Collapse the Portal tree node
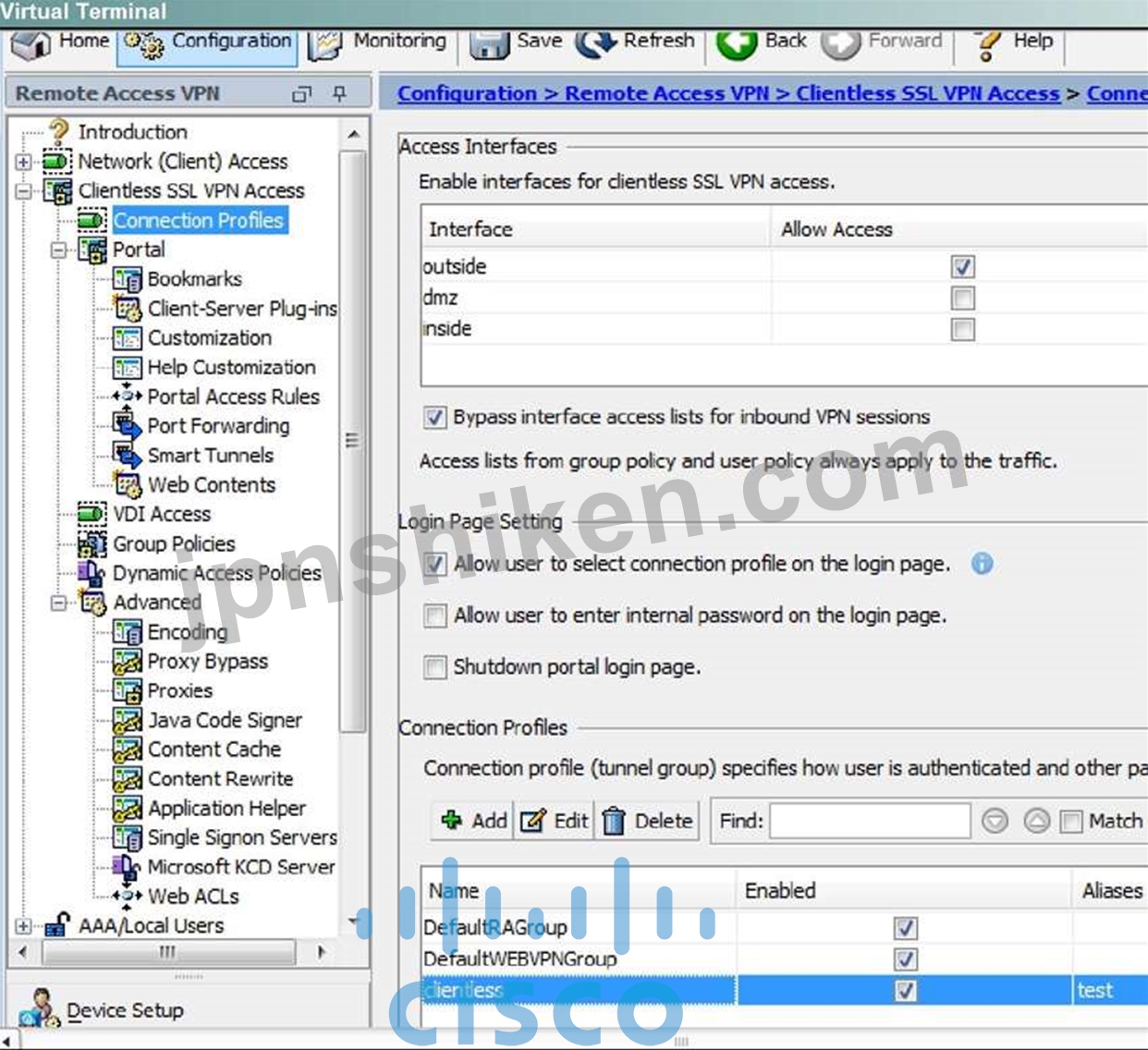 (58, 250)
